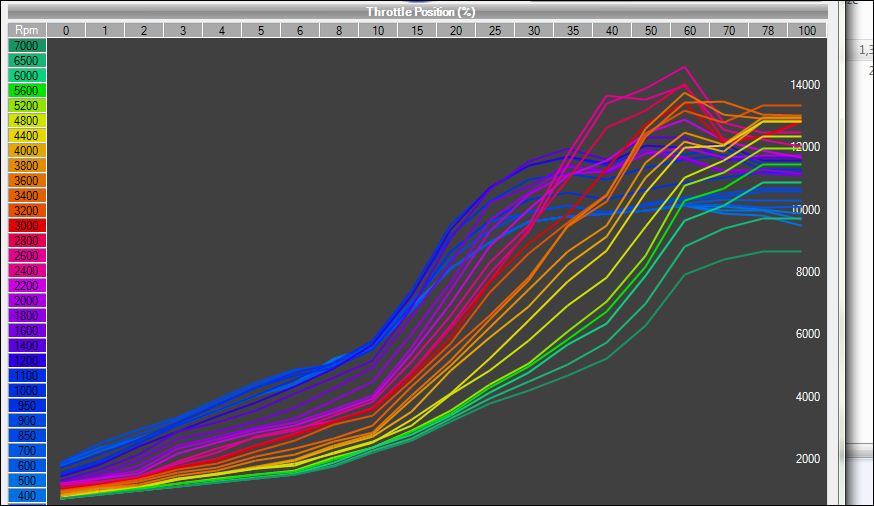
Task: Click the throttle position 100 column header
Action: (x=807, y=31)
